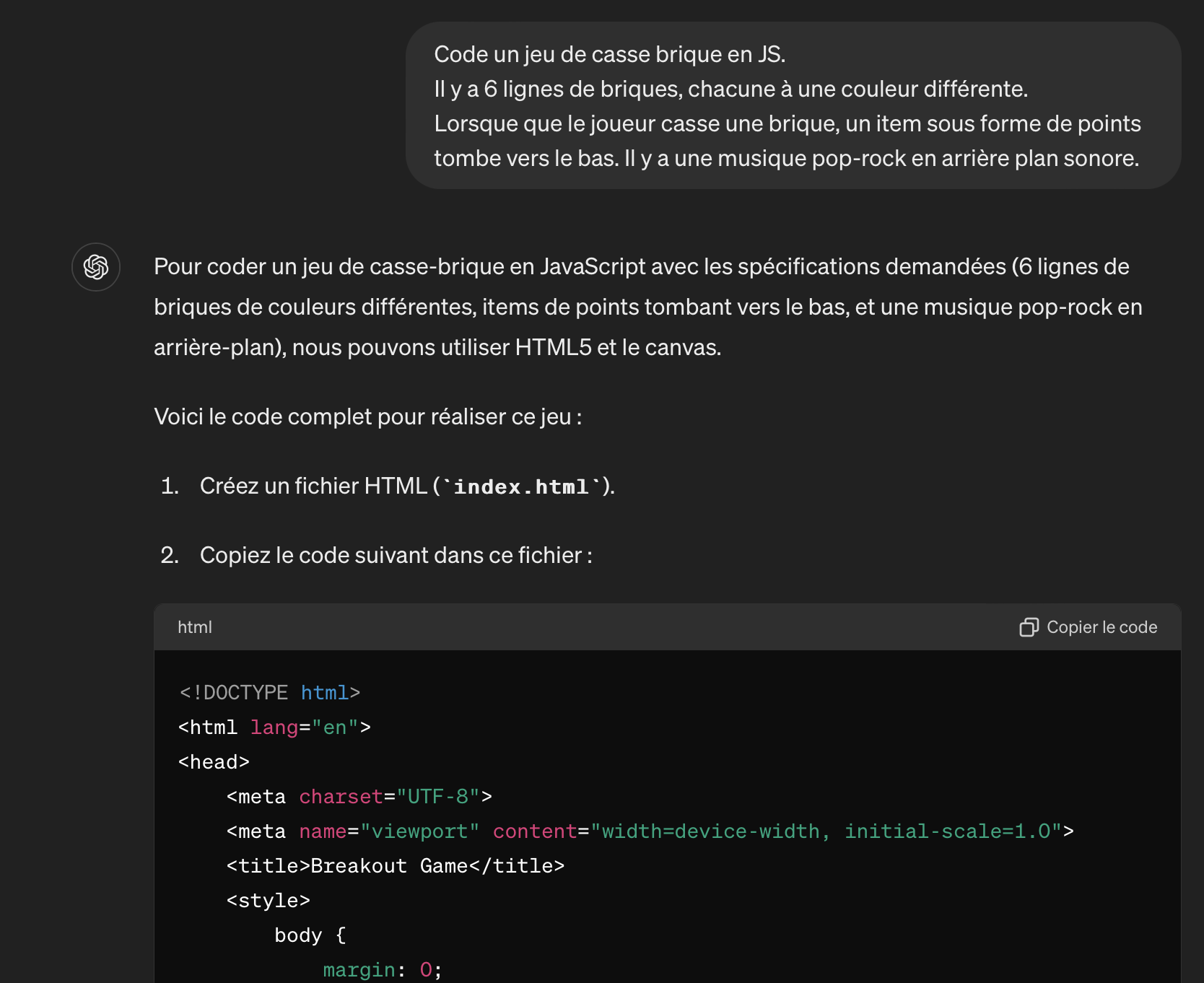Click the '<head>' code line
This screenshot has width=1204, height=983.
tap(214, 762)
